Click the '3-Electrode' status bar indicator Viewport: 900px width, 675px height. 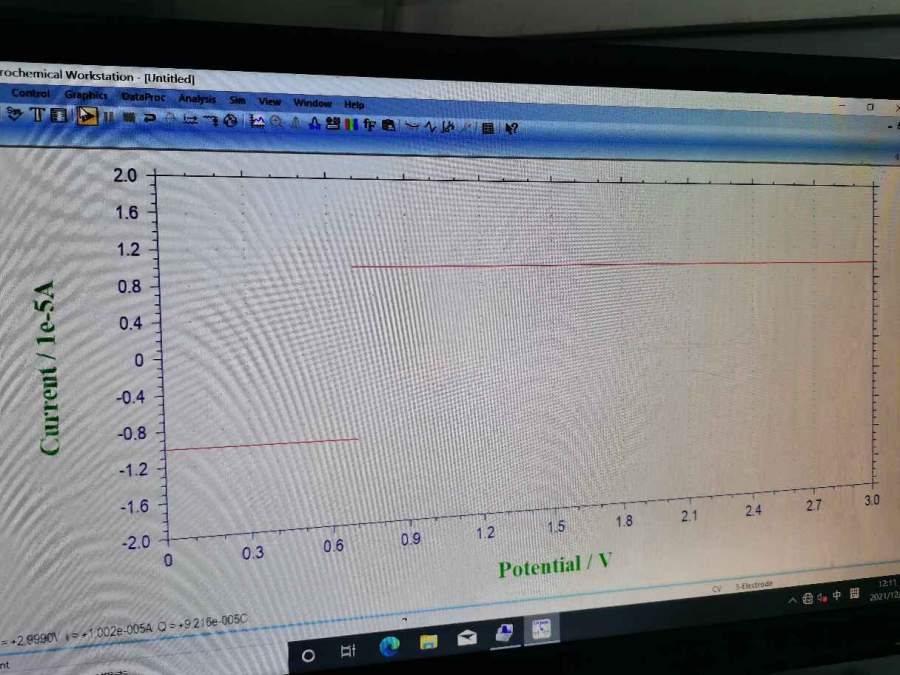(x=754, y=585)
